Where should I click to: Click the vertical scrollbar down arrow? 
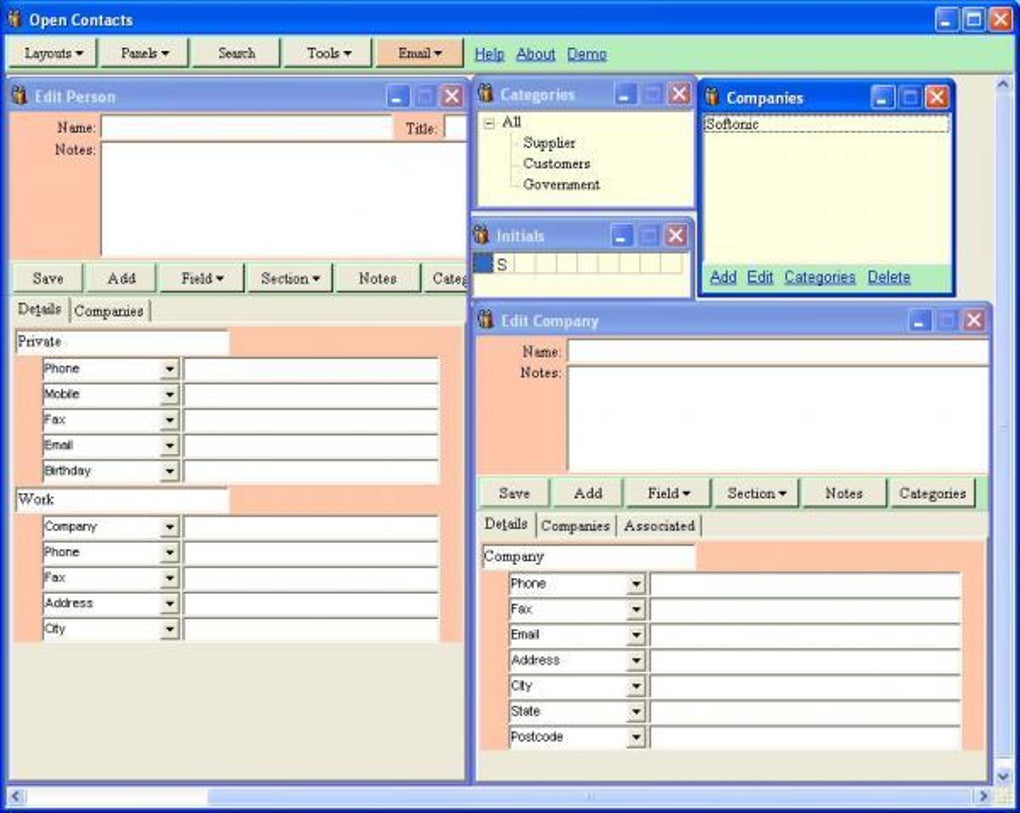(1003, 775)
